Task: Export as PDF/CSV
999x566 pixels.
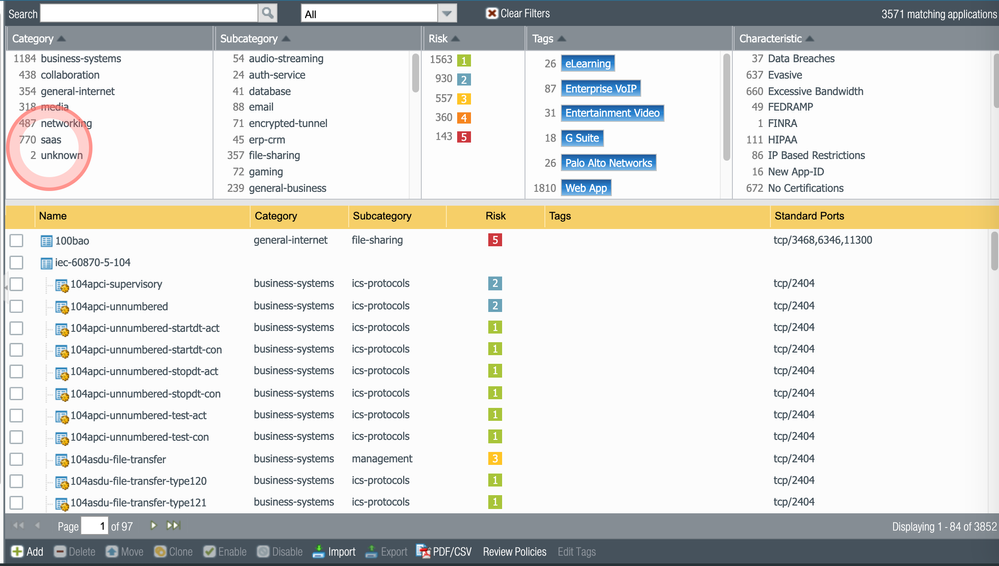Action: pyautogui.click(x=444, y=552)
